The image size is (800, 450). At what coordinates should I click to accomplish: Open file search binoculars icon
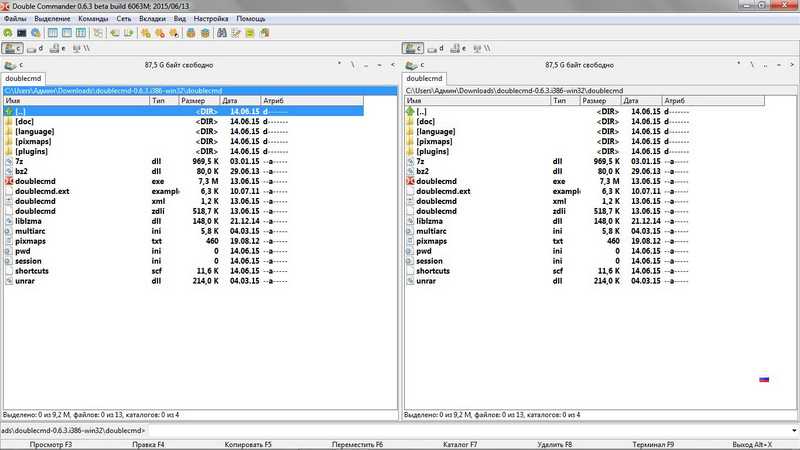222,33
